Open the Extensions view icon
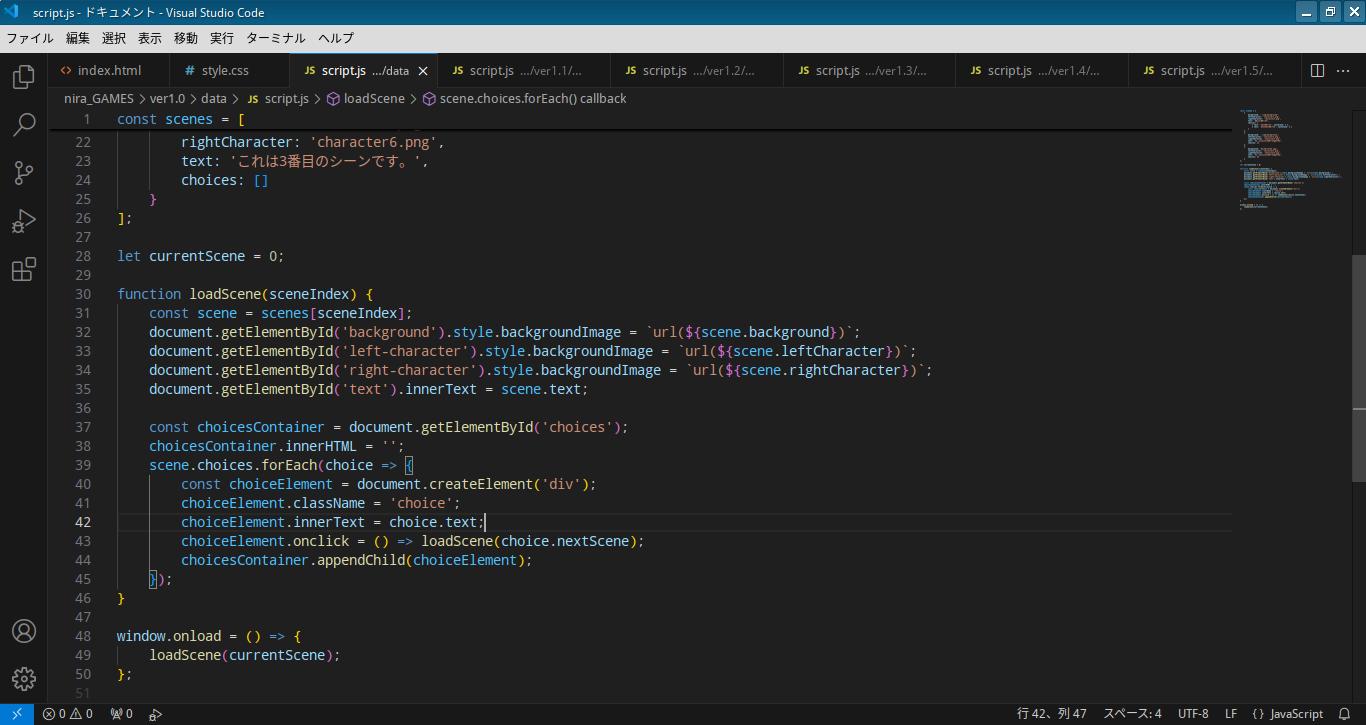Viewport: 1366px width, 725px height. tap(24, 269)
